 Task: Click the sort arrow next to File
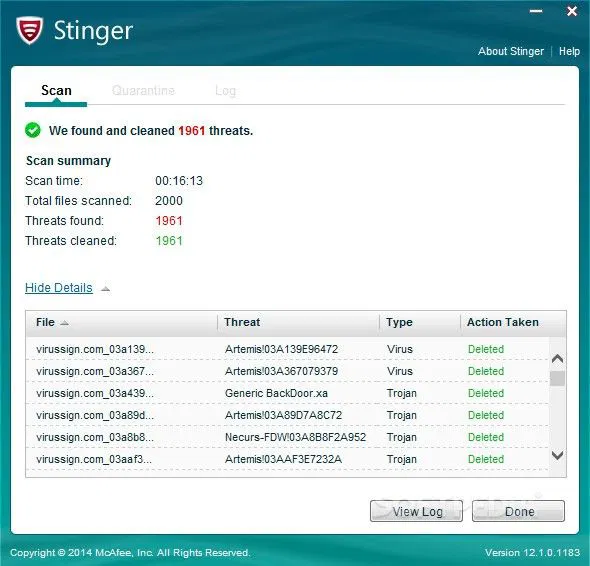(64, 323)
